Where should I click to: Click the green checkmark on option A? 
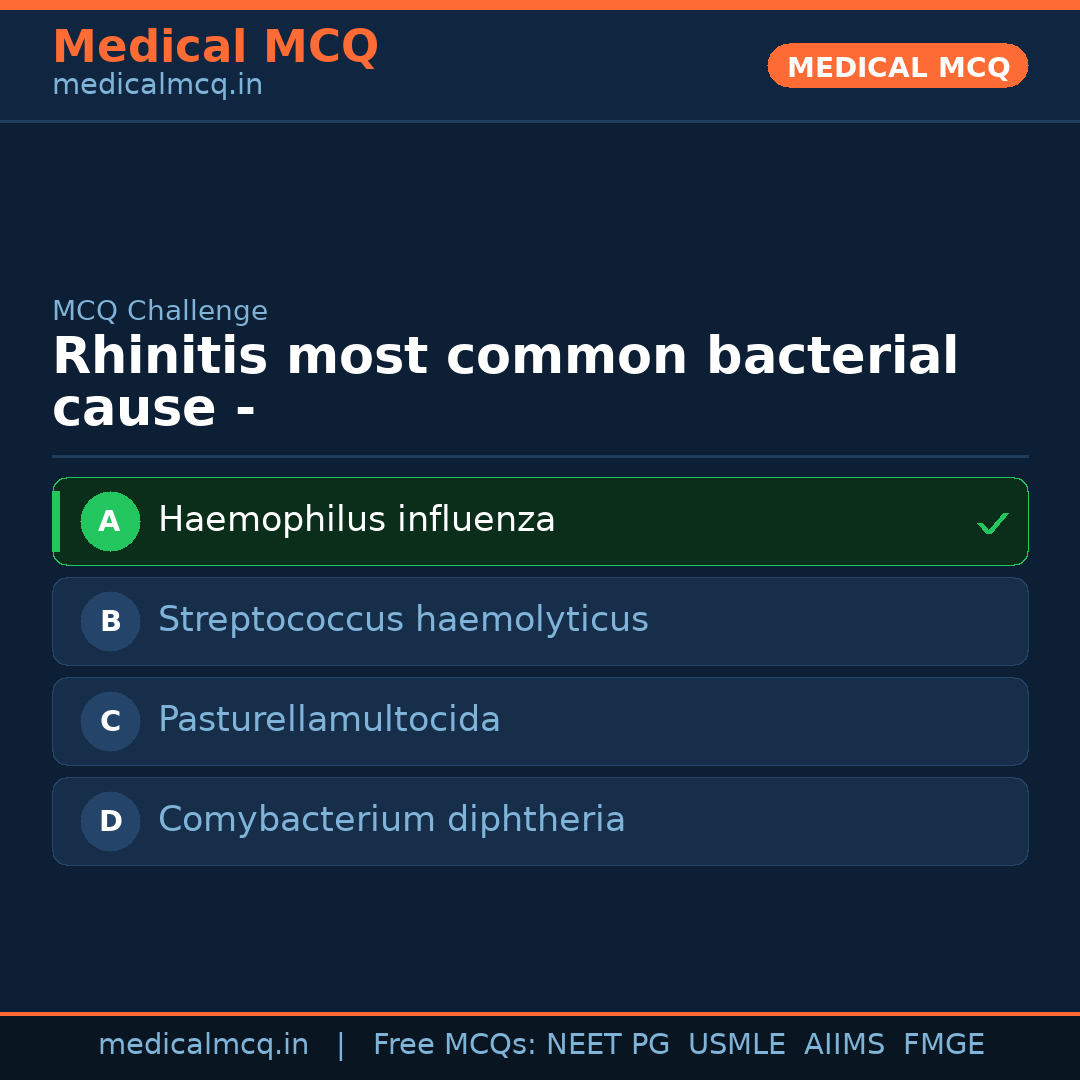point(992,523)
